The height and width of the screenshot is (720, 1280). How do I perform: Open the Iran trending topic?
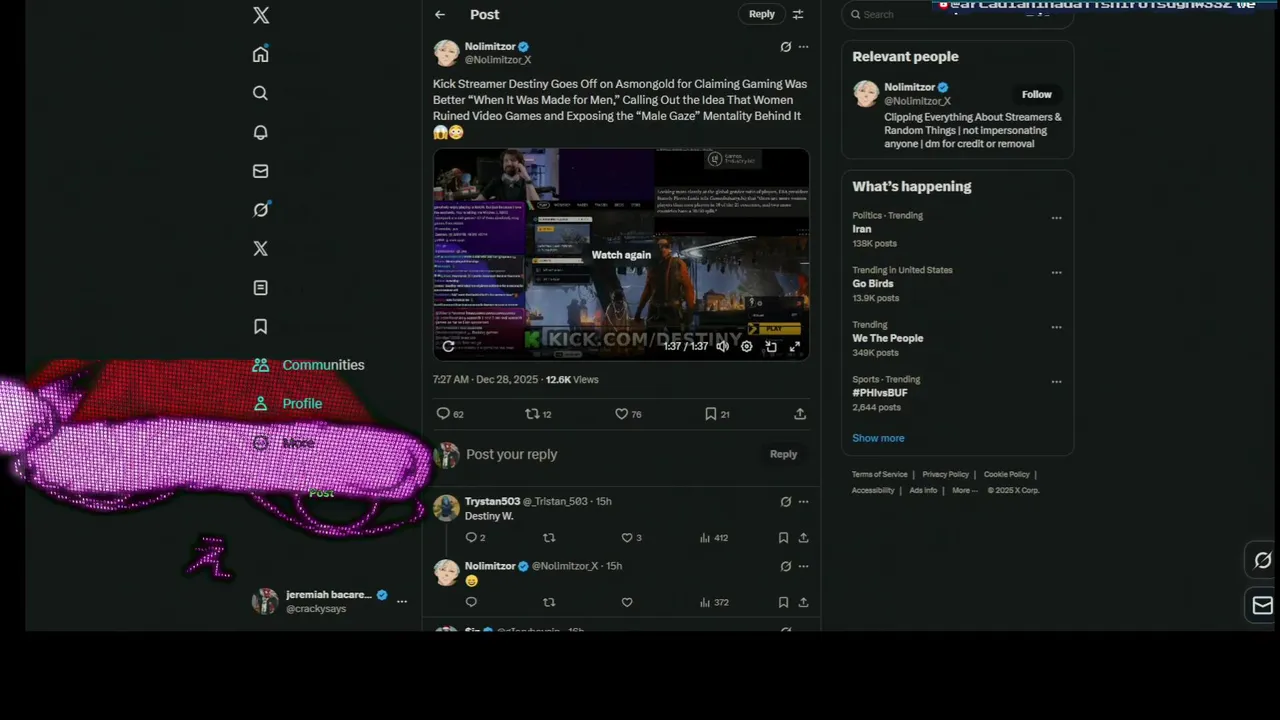pos(862,229)
